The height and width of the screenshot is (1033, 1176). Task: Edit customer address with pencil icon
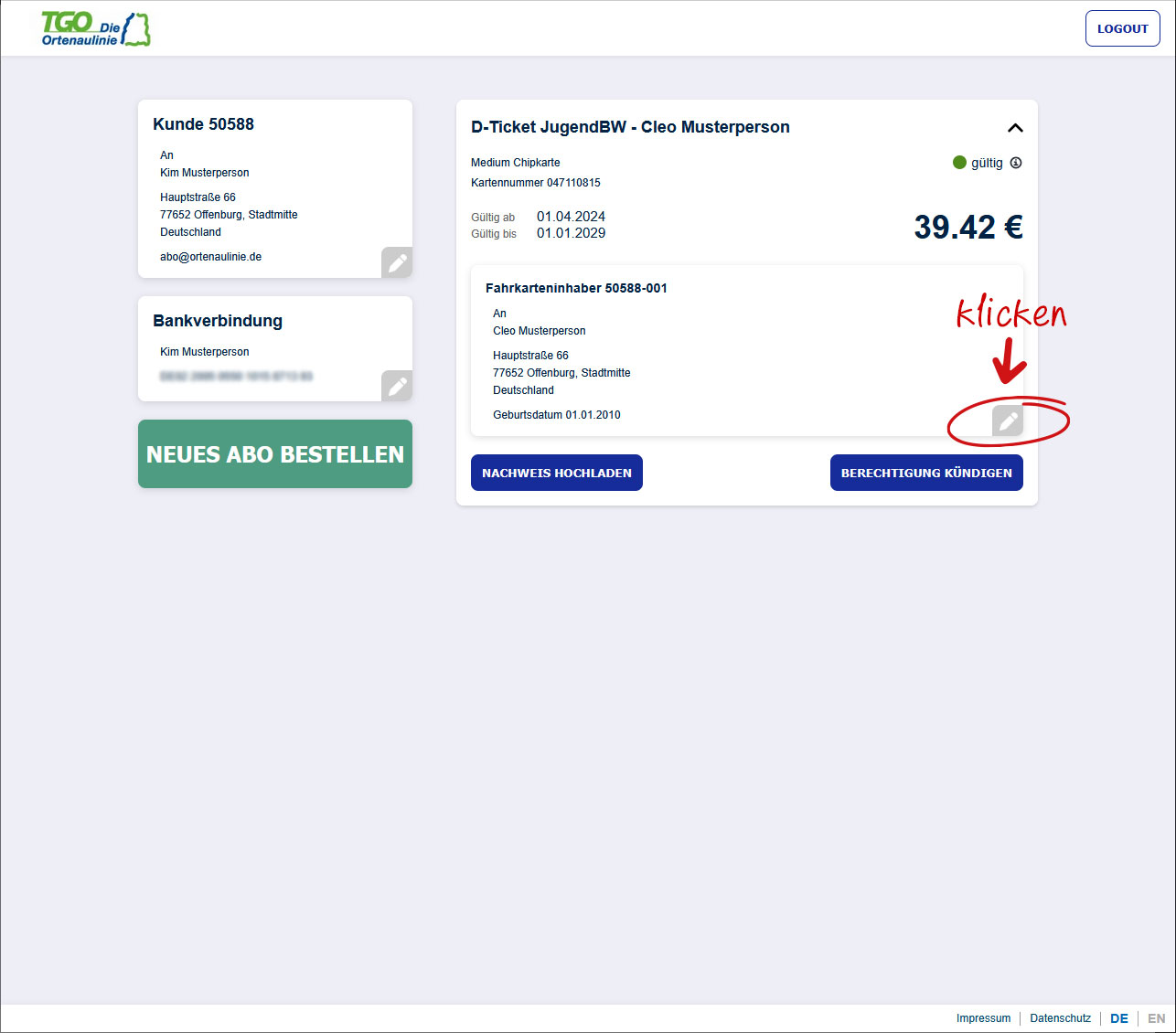[397, 262]
